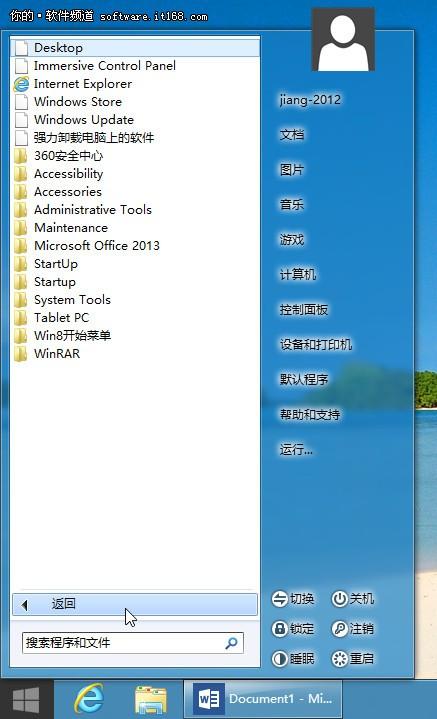This screenshot has height=719, width=437.
Task: Click the 360安全中心 folder icon
Action: pyautogui.click(x=21, y=156)
